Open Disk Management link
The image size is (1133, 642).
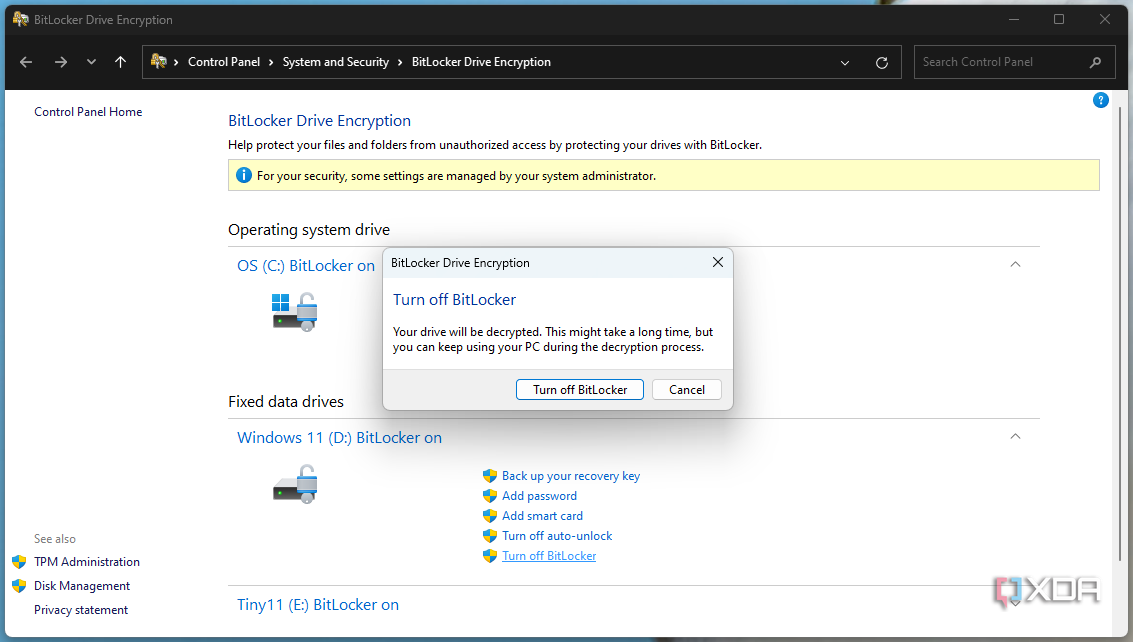82,586
